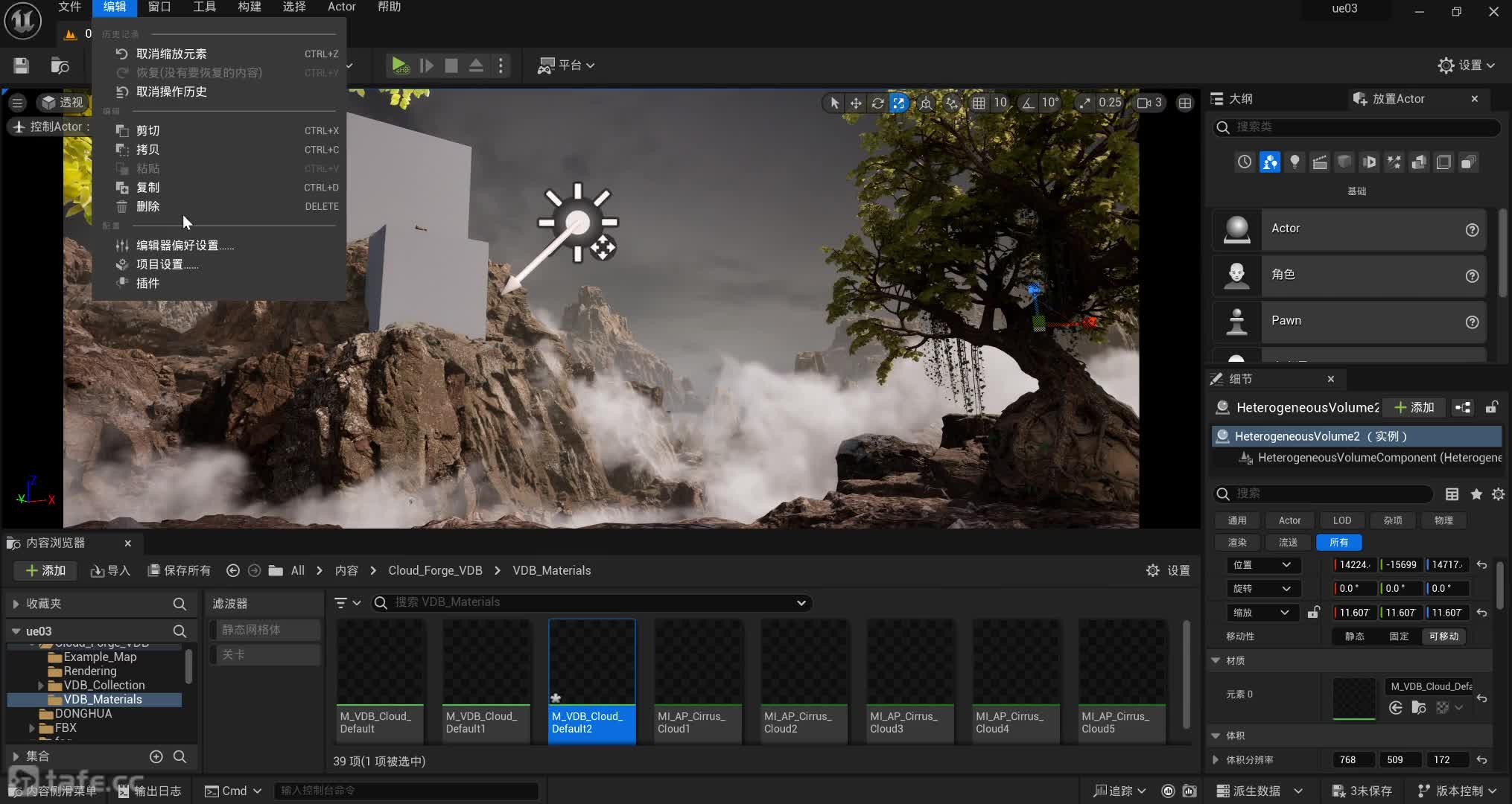Screen dimensions: 1512x804
Task: Select the 渲染 (Rendering) filter in Details
Action: [x=1237, y=543]
